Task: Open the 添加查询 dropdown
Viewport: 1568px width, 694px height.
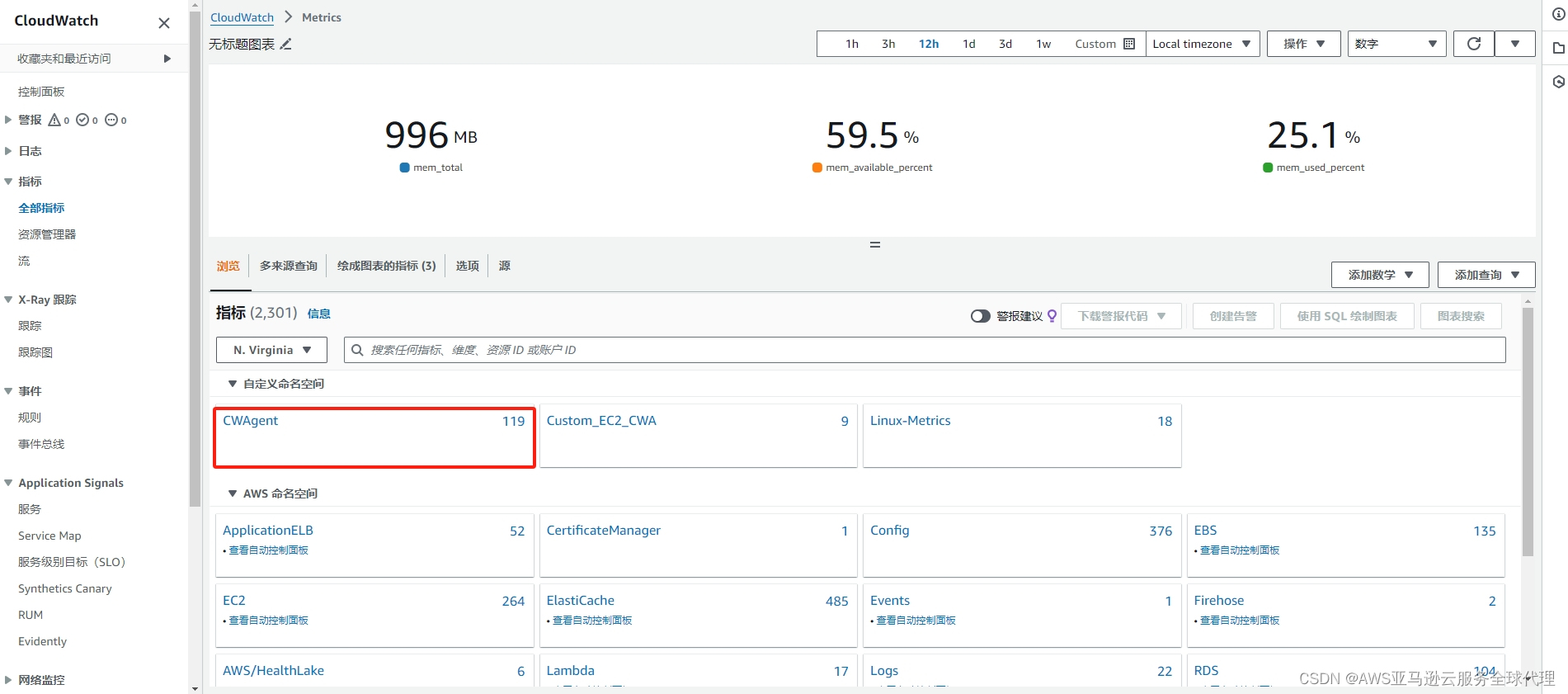Action: click(1486, 275)
